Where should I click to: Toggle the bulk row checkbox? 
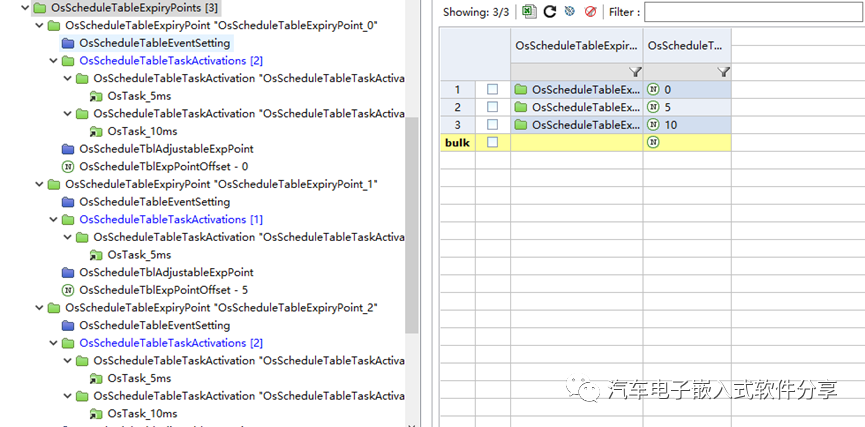492,143
